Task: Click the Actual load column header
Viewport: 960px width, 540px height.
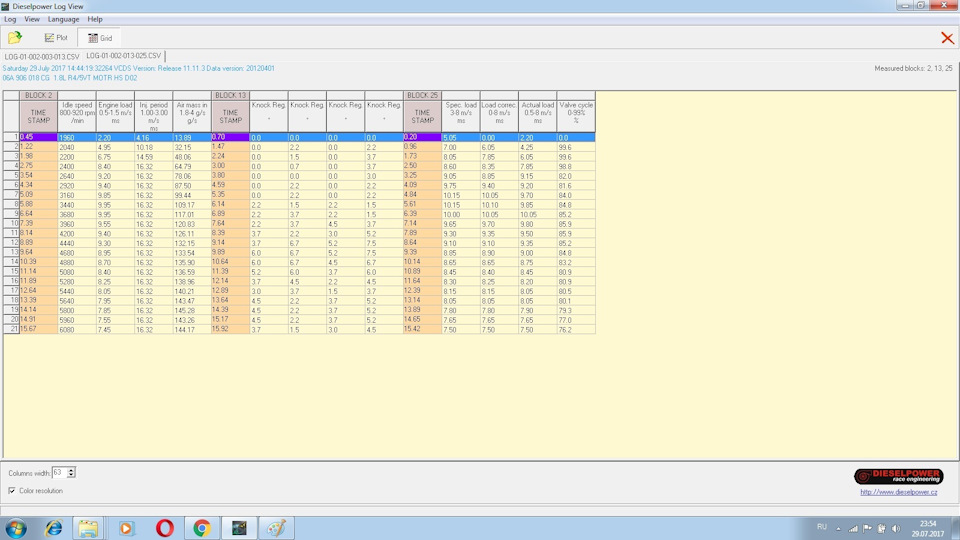Action: point(538,116)
